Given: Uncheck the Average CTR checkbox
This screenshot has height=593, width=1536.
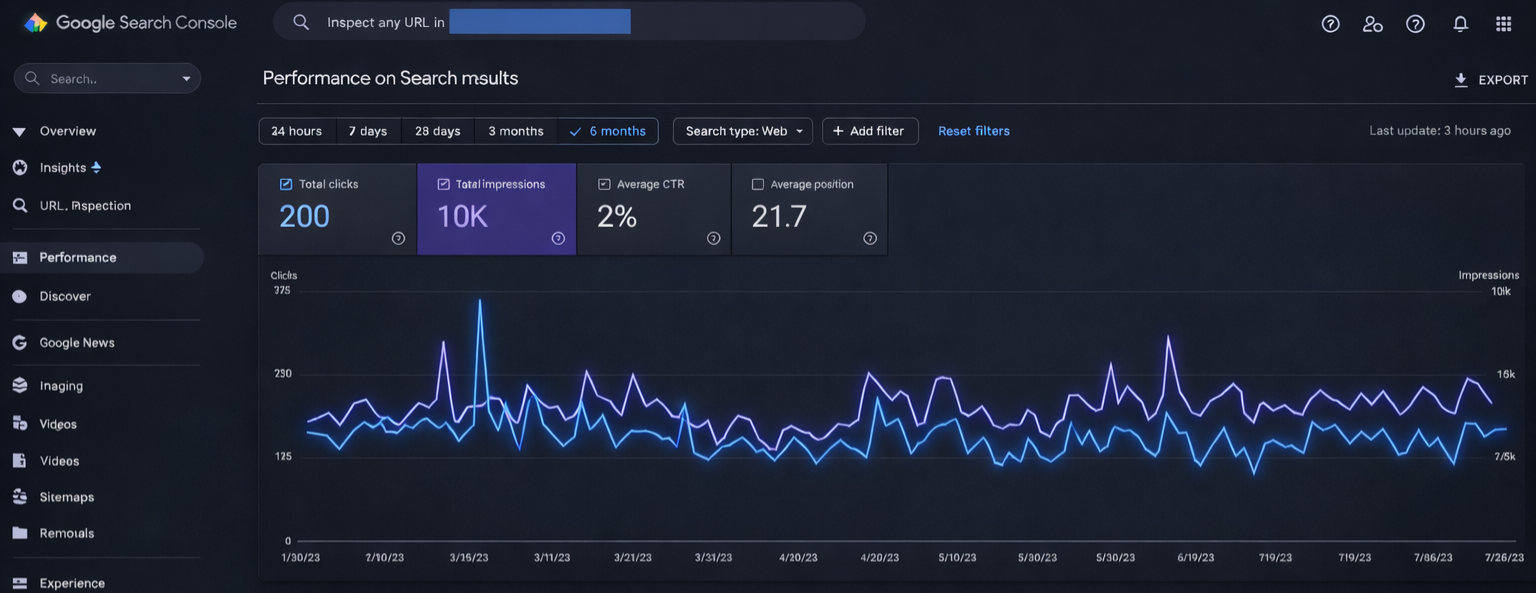Looking at the screenshot, I should click(604, 185).
